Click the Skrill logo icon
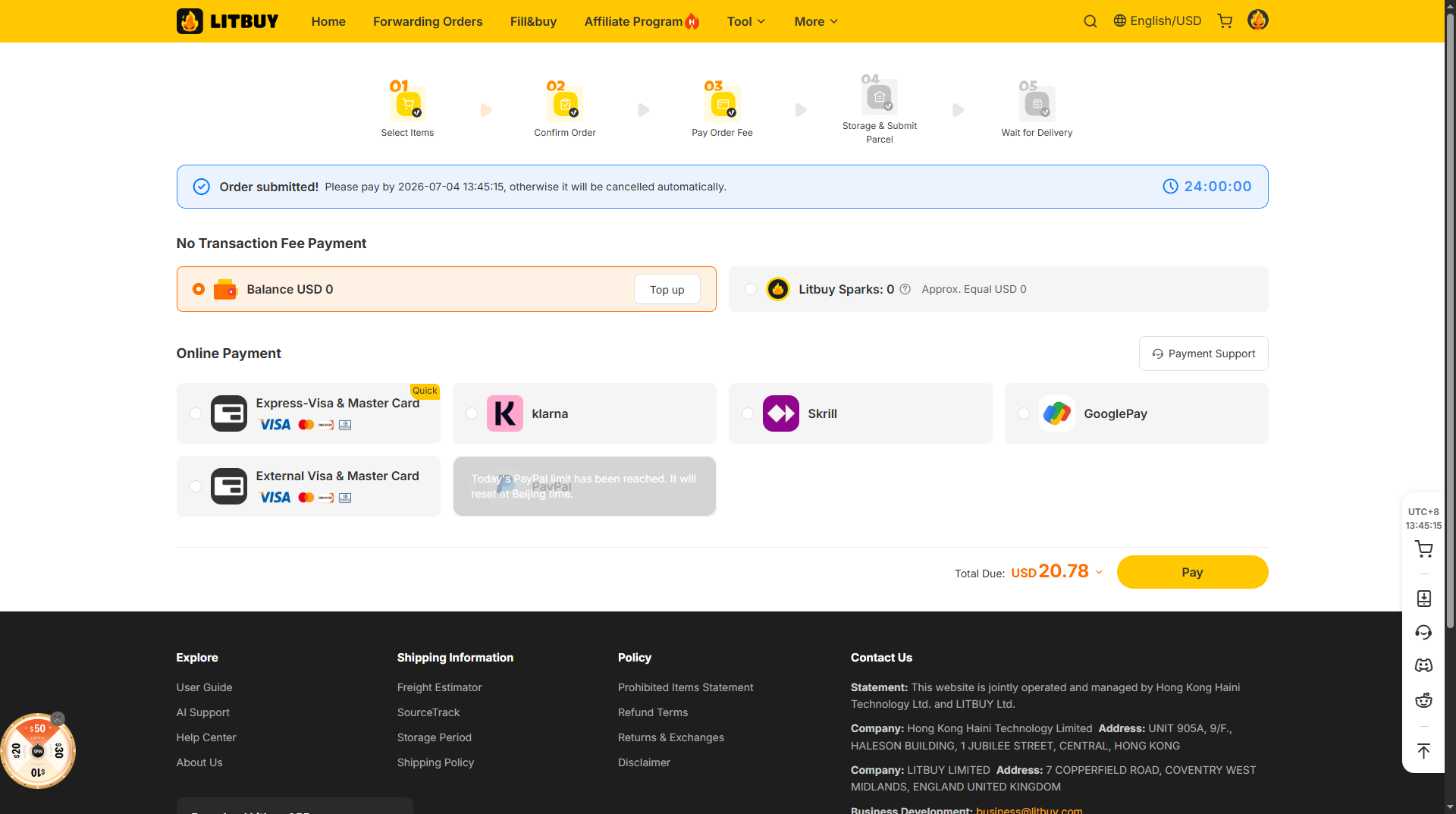 coord(781,413)
